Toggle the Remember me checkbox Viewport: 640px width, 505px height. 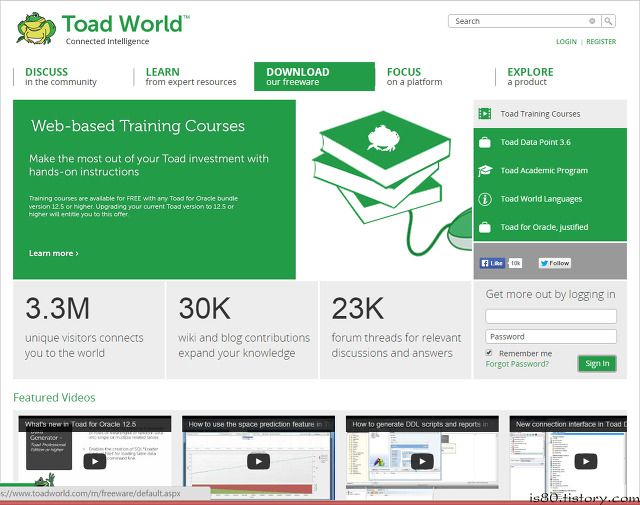tap(489, 353)
